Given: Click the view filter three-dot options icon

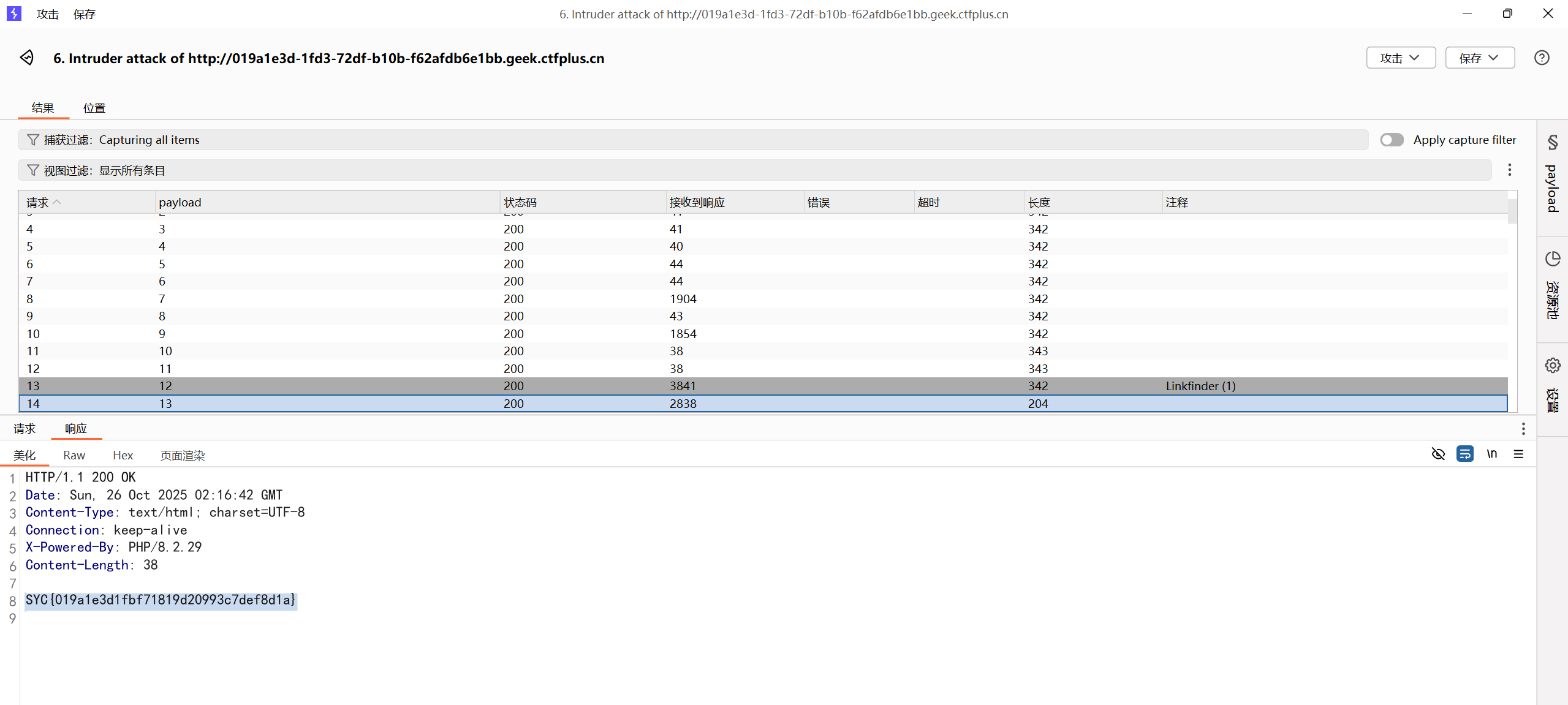Looking at the screenshot, I should click(1510, 170).
